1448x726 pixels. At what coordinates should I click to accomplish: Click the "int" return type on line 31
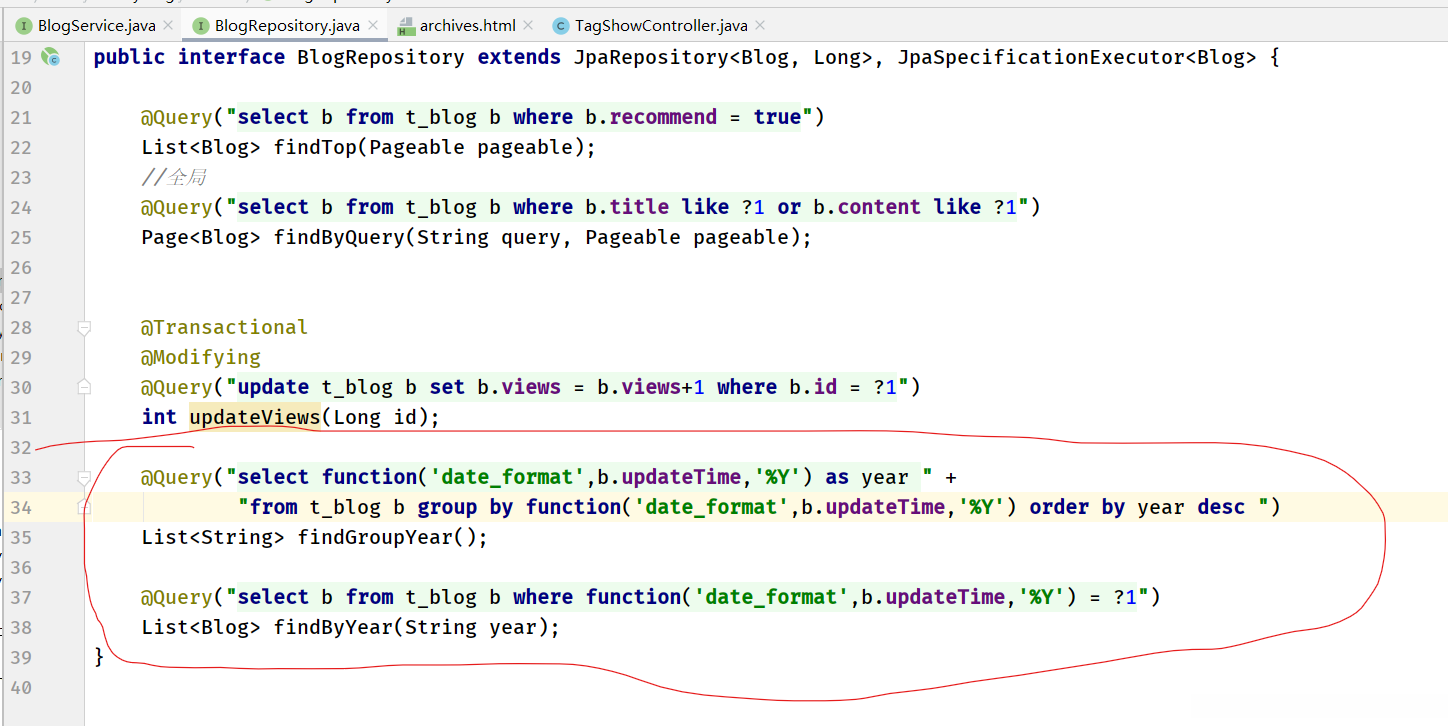(x=159, y=417)
